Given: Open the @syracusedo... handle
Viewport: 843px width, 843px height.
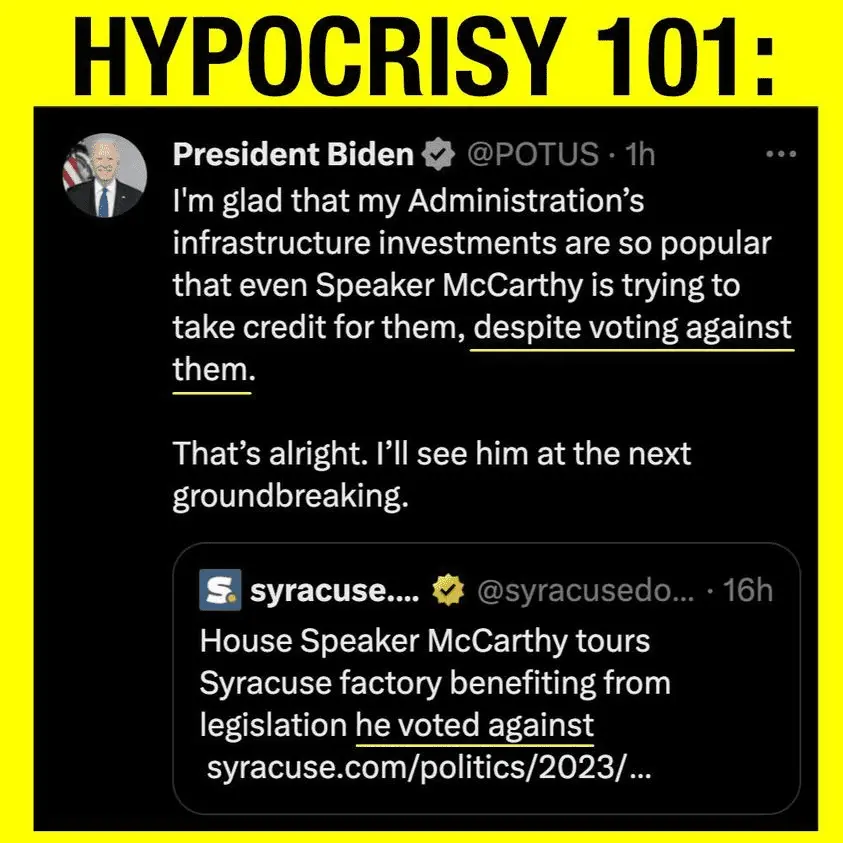Looking at the screenshot, I should point(585,591).
